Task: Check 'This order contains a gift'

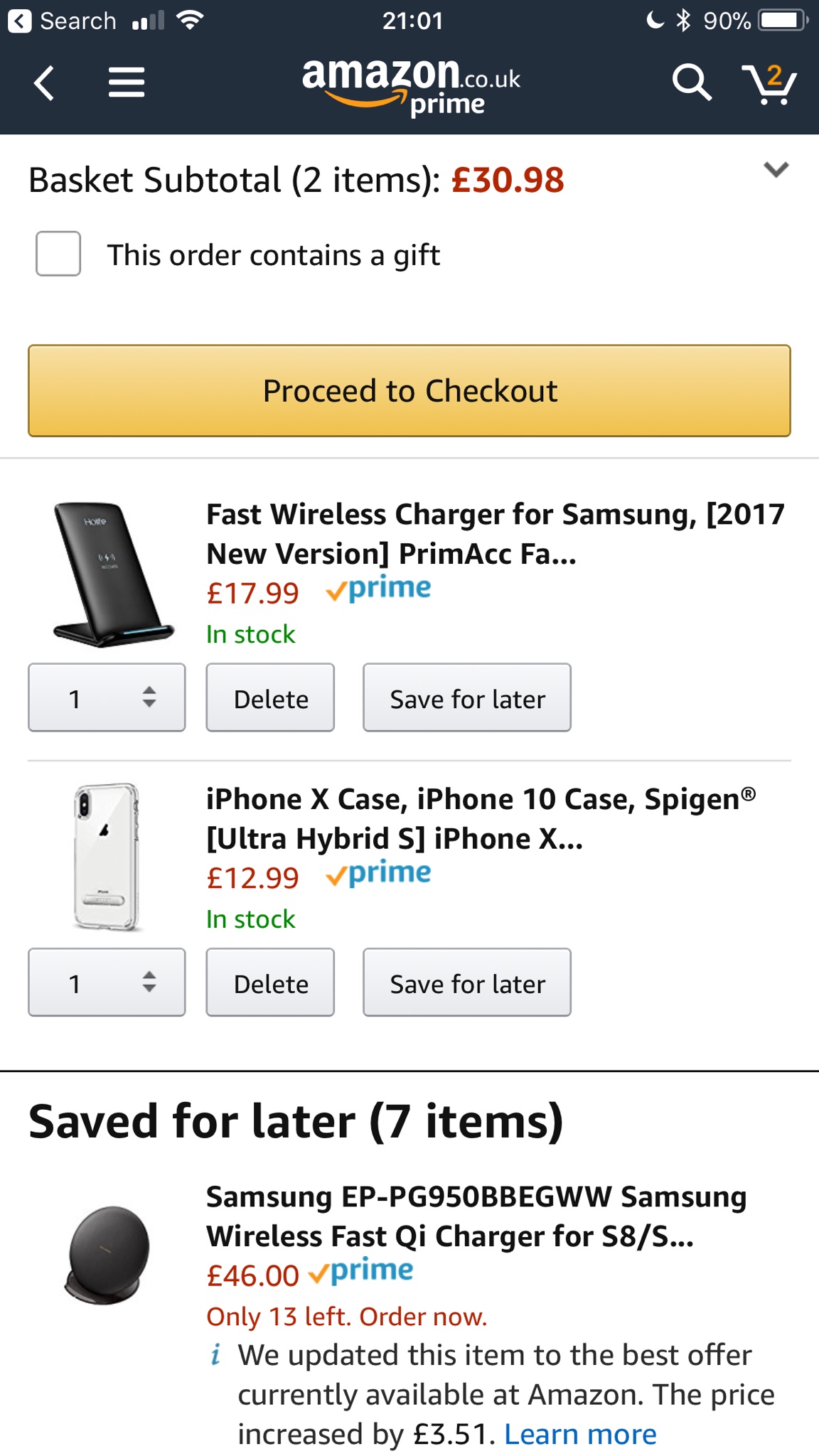Action: (58, 254)
